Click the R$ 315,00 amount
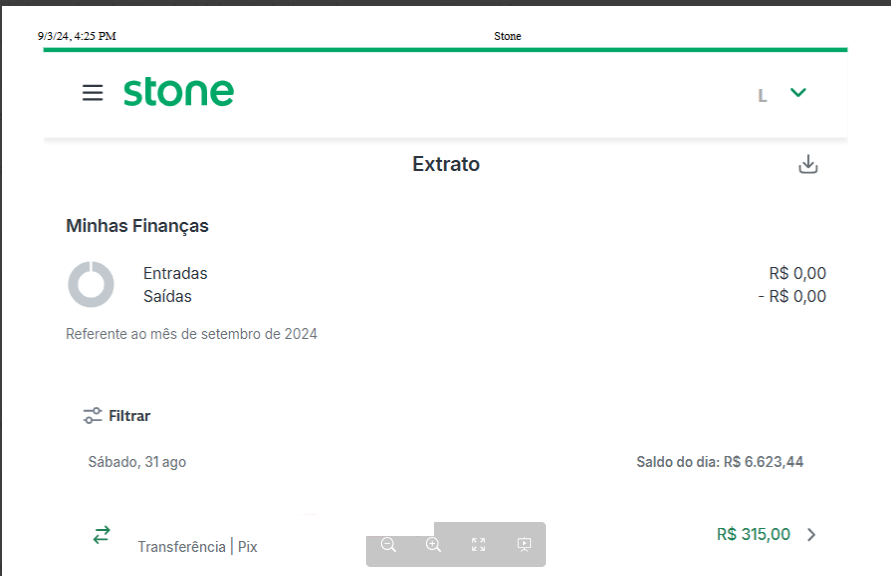The image size is (891, 576). (x=753, y=534)
